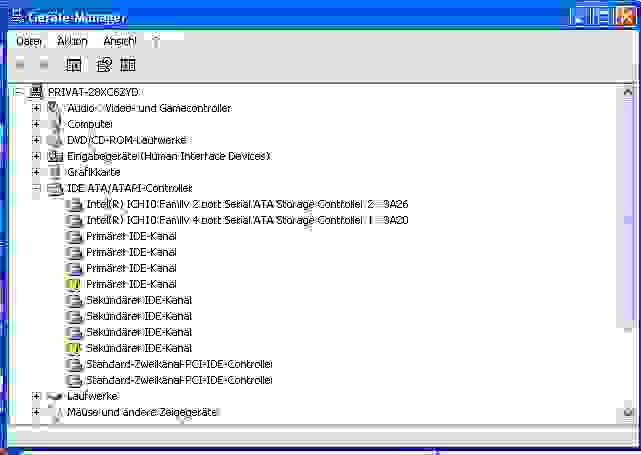Select the Laufwerke label
Screen dimensions: 641x455
tap(93, 396)
